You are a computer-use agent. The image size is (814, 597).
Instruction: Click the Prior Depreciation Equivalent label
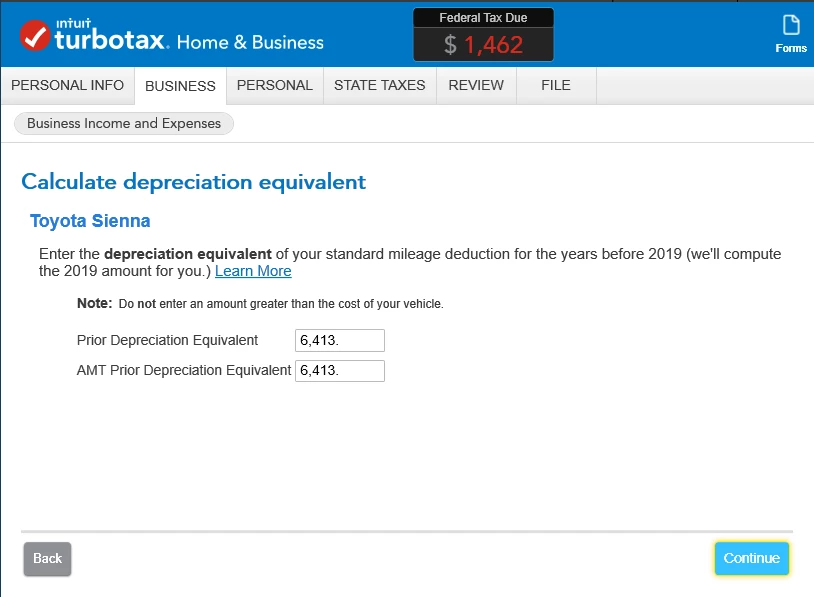pos(167,340)
